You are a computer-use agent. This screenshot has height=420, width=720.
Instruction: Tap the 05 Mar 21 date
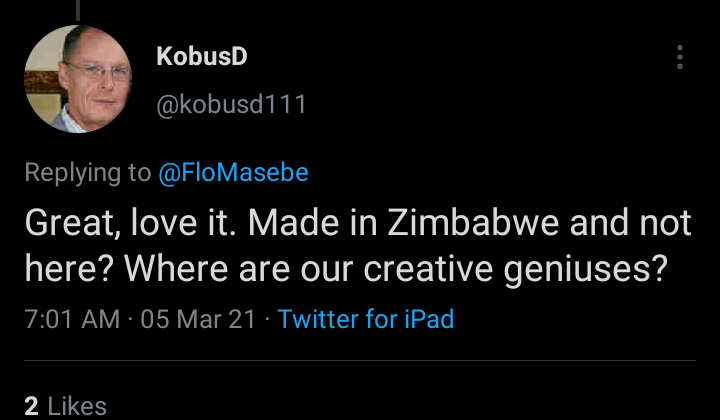(198, 319)
